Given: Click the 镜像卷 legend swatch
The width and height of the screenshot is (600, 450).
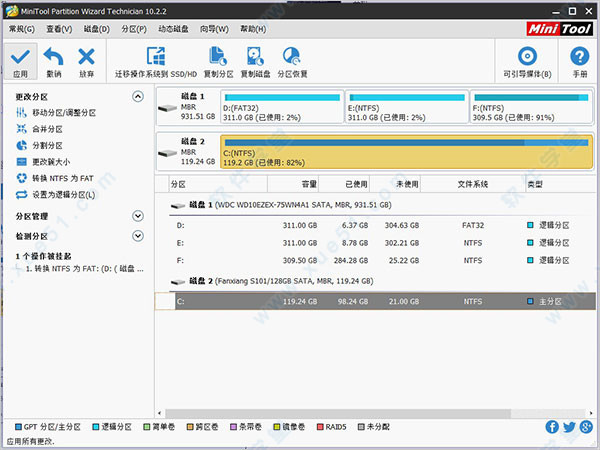Looking at the screenshot, I should [x=277, y=427].
